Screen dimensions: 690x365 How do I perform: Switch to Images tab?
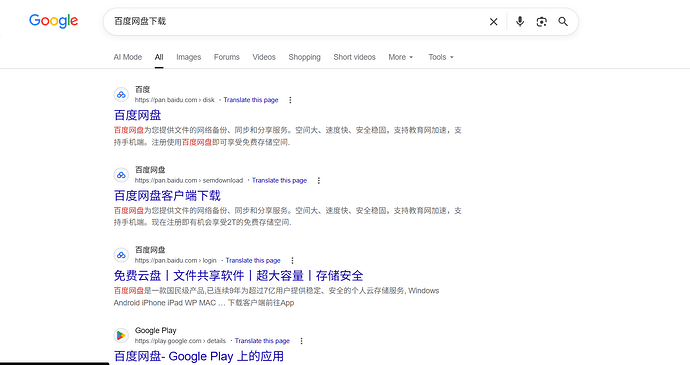coord(188,57)
